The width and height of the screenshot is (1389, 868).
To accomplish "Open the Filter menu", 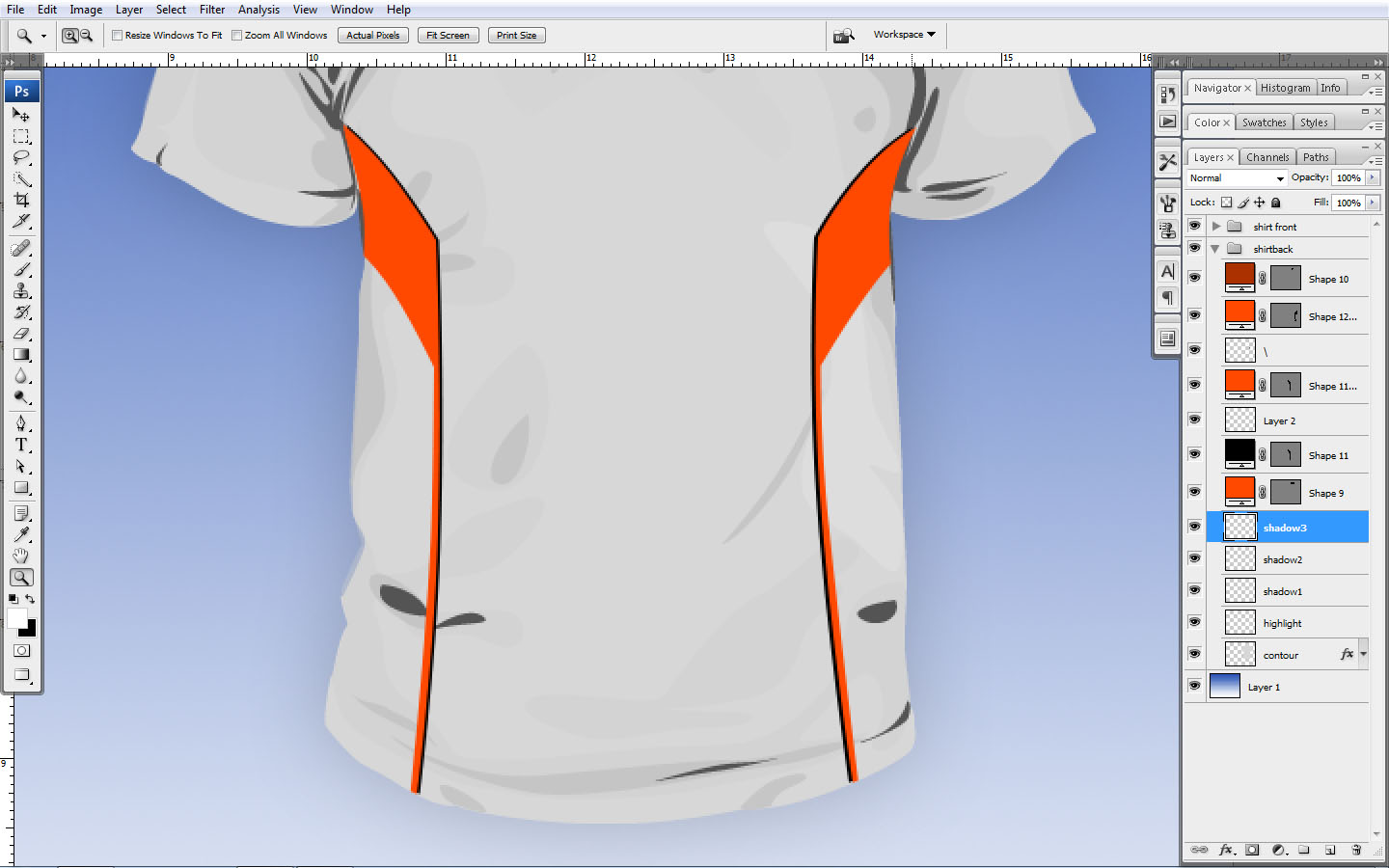I will pos(211,9).
